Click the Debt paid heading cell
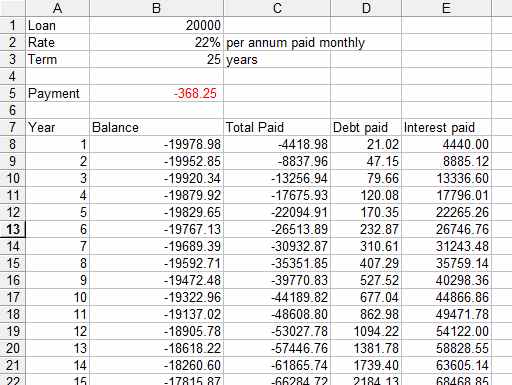 click(366, 127)
